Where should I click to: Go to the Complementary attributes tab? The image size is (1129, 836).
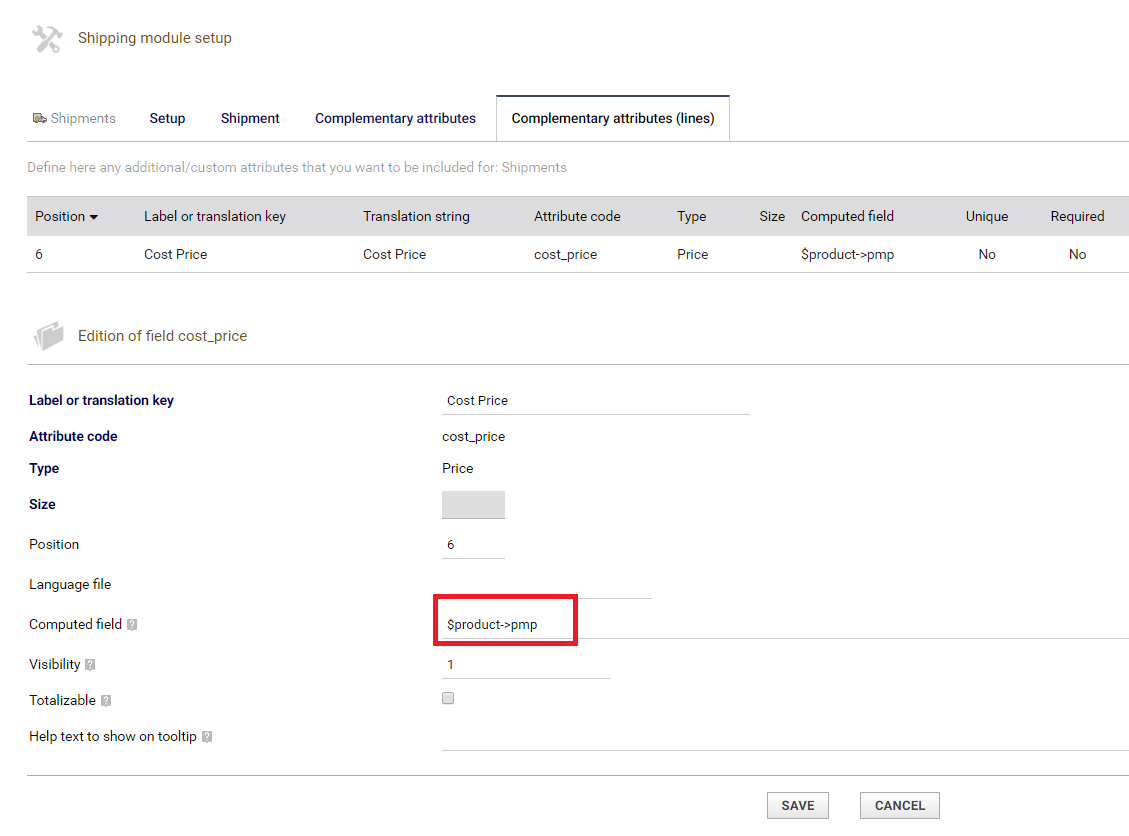tap(395, 118)
